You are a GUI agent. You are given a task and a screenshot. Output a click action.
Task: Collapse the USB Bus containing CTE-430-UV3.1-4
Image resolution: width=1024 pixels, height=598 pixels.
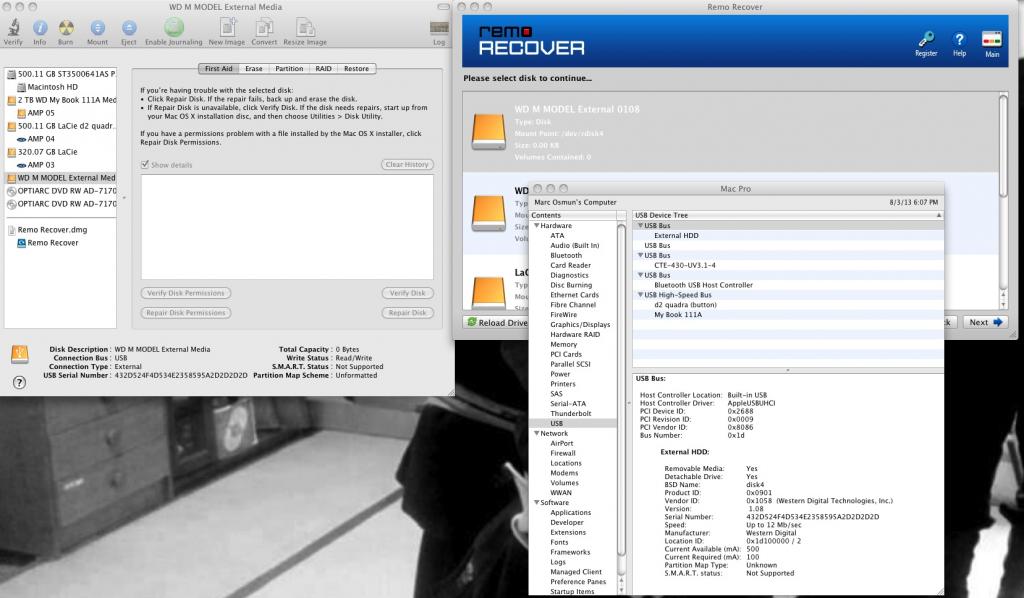click(x=641, y=255)
